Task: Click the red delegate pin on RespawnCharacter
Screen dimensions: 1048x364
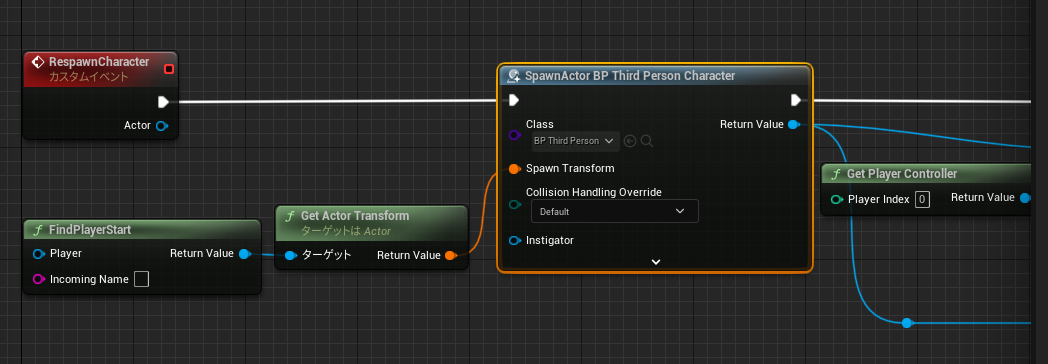Action: point(168,69)
